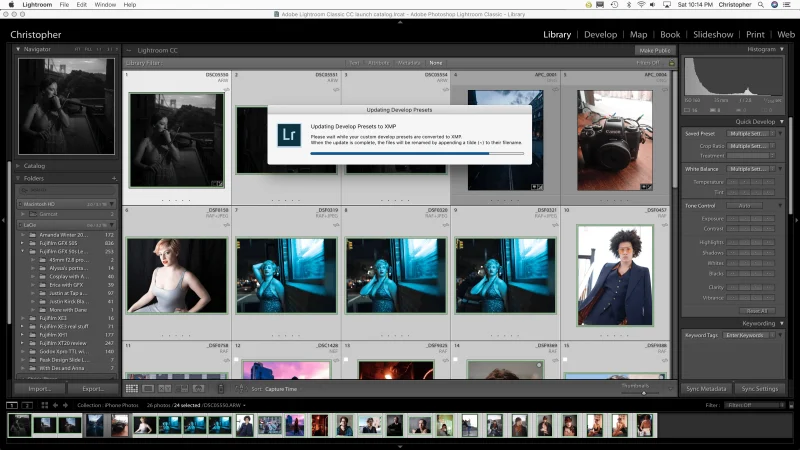Open the Window menu
The height and width of the screenshot is (450, 800).
coord(103,5)
